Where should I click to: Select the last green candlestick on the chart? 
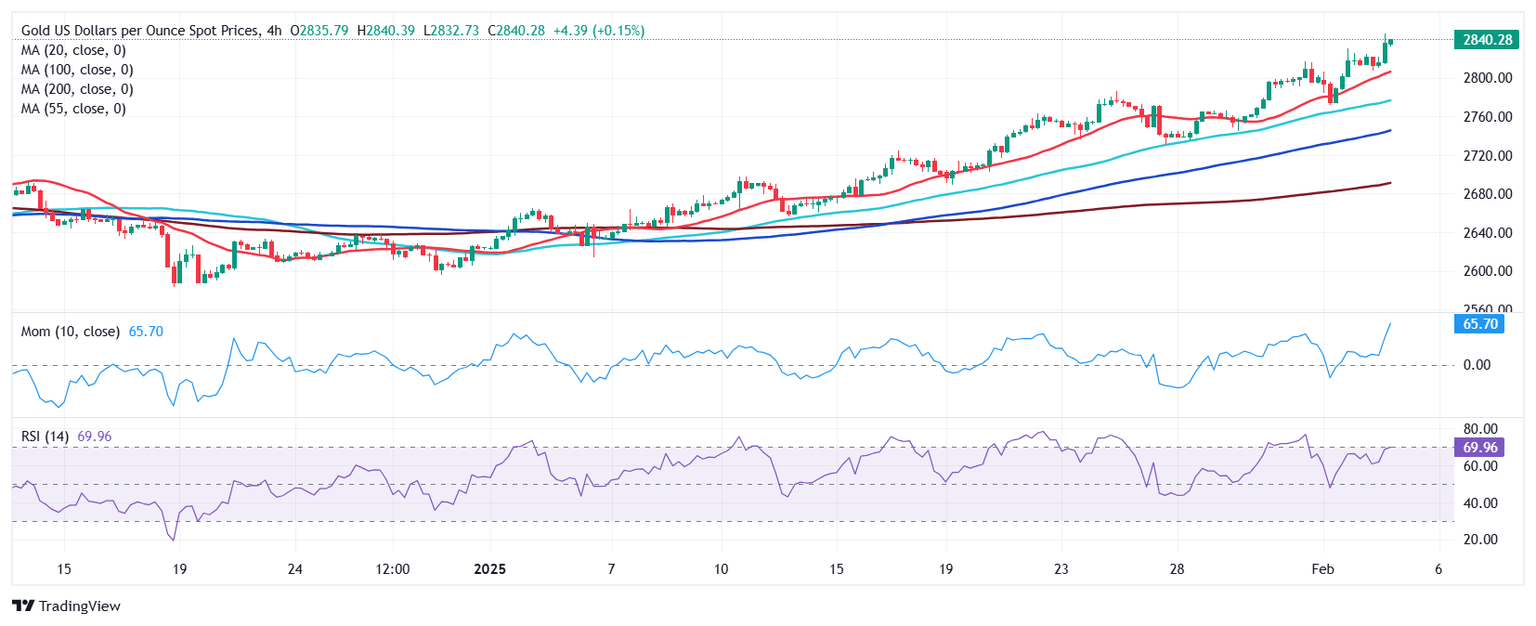[1390, 41]
